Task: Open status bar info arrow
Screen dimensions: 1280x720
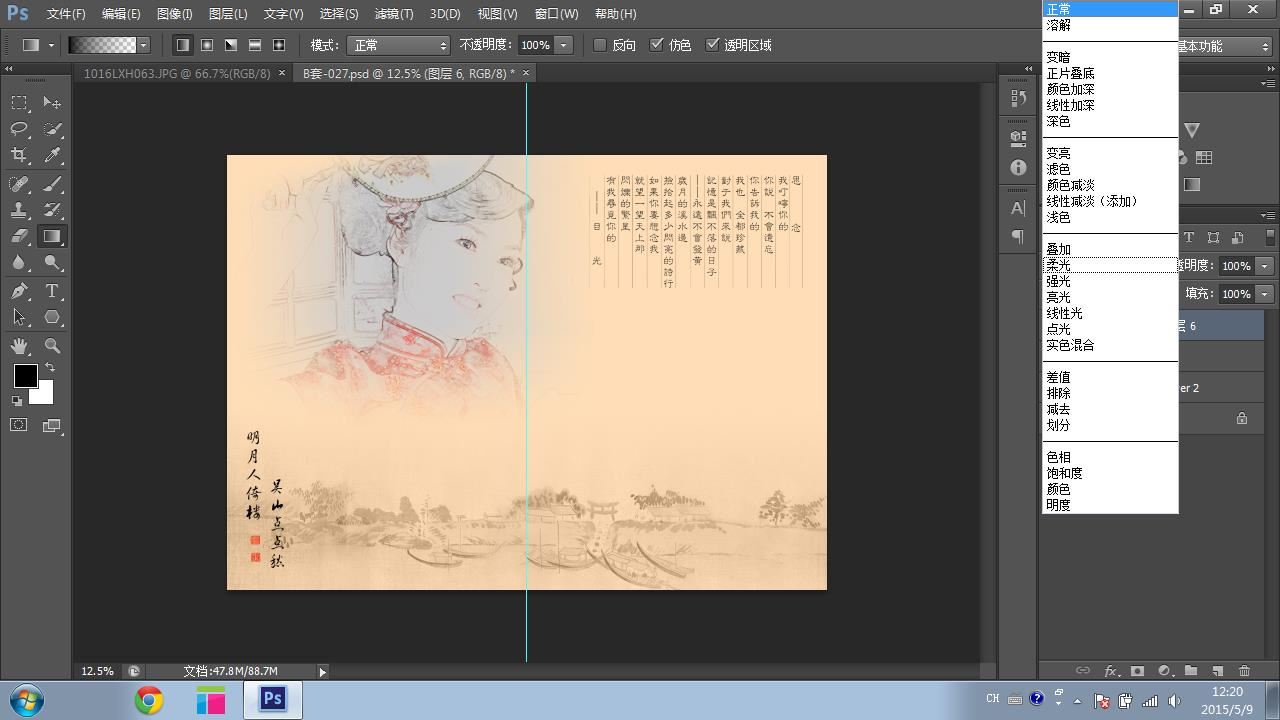Action: [322, 672]
